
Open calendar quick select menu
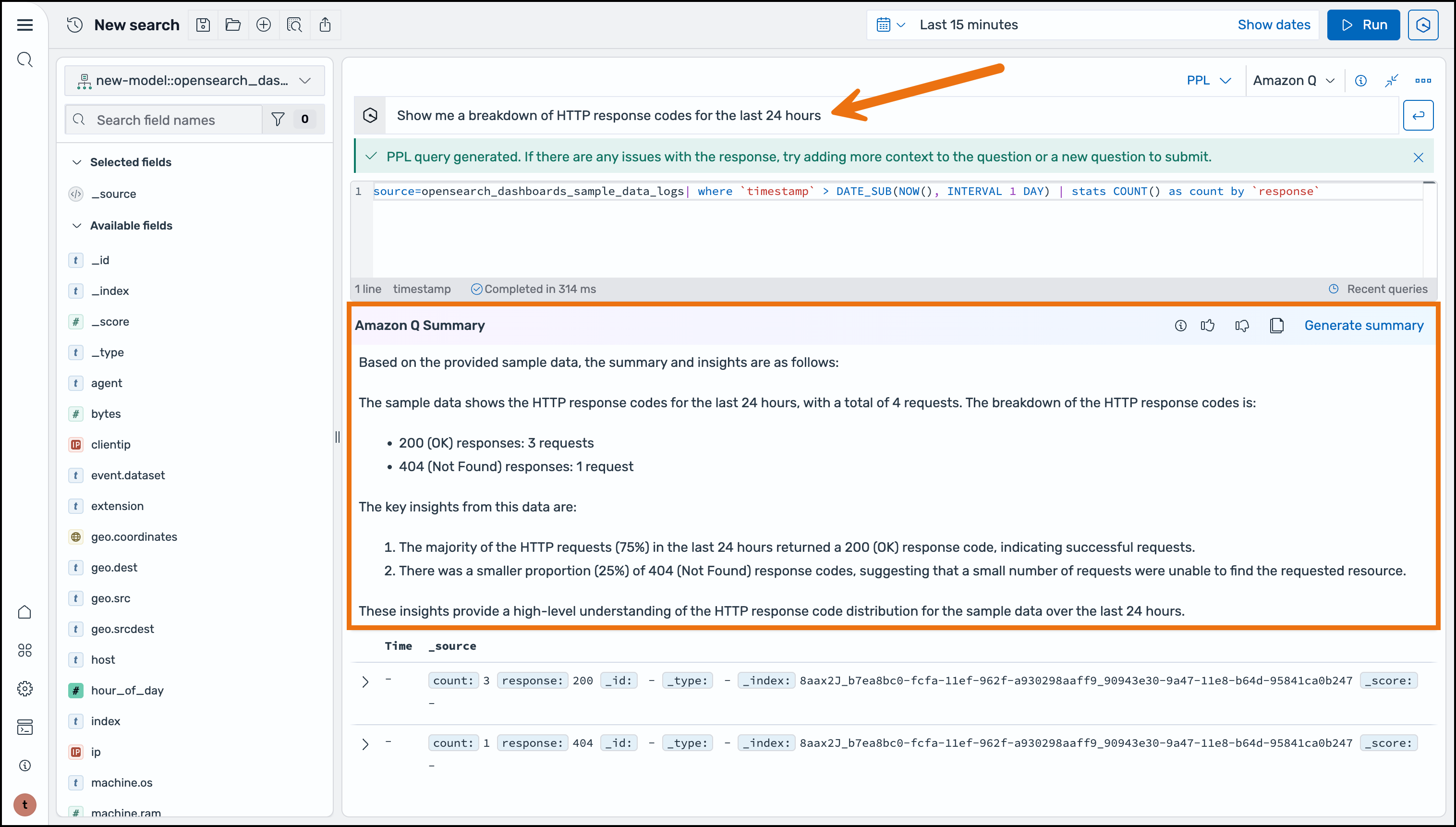(890, 25)
